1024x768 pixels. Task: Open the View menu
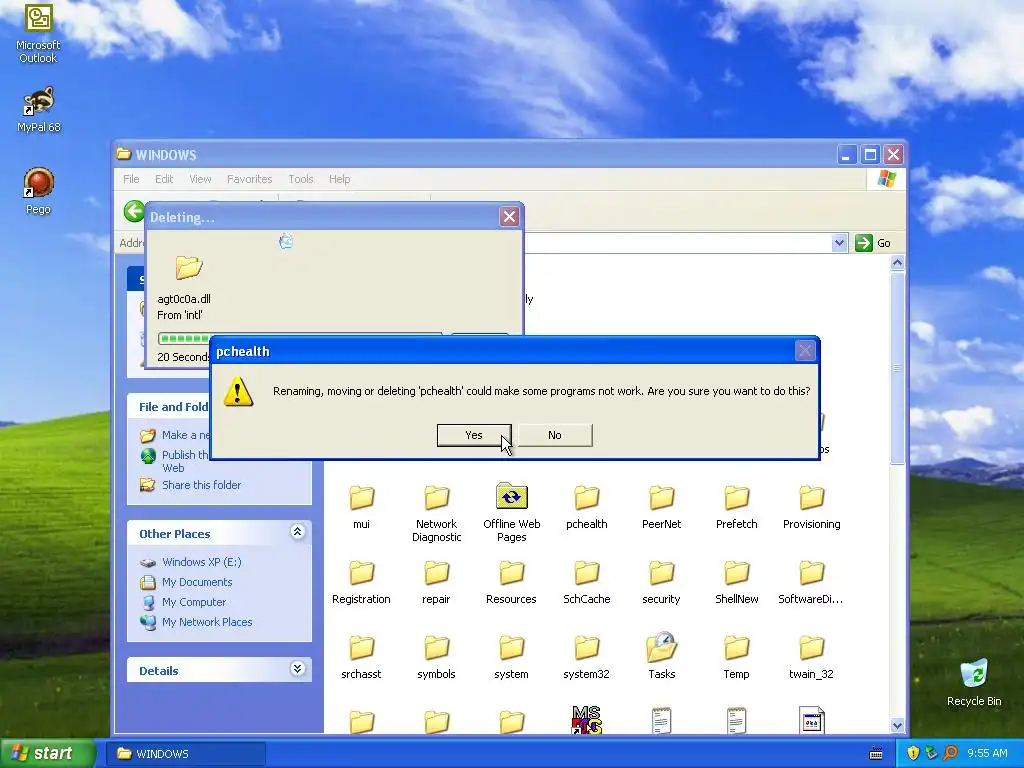[x=200, y=179]
